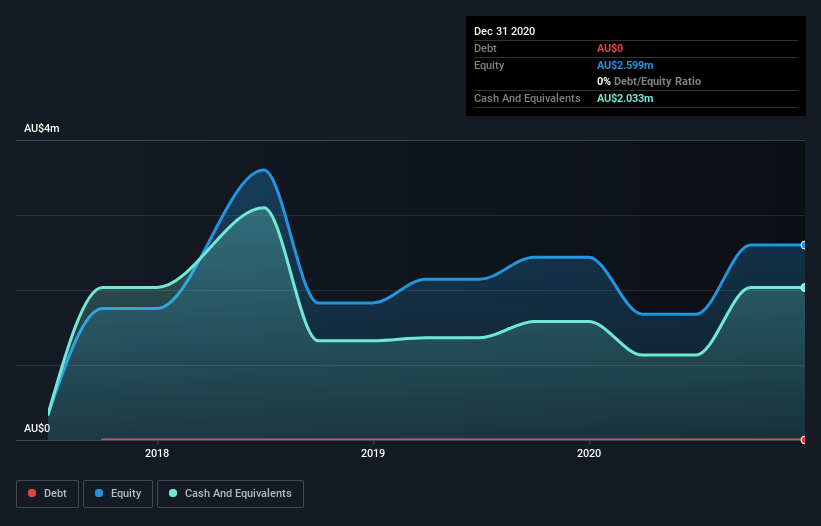821x526 pixels.
Task: Click the Equity row label in tooltip
Action: click(489, 65)
